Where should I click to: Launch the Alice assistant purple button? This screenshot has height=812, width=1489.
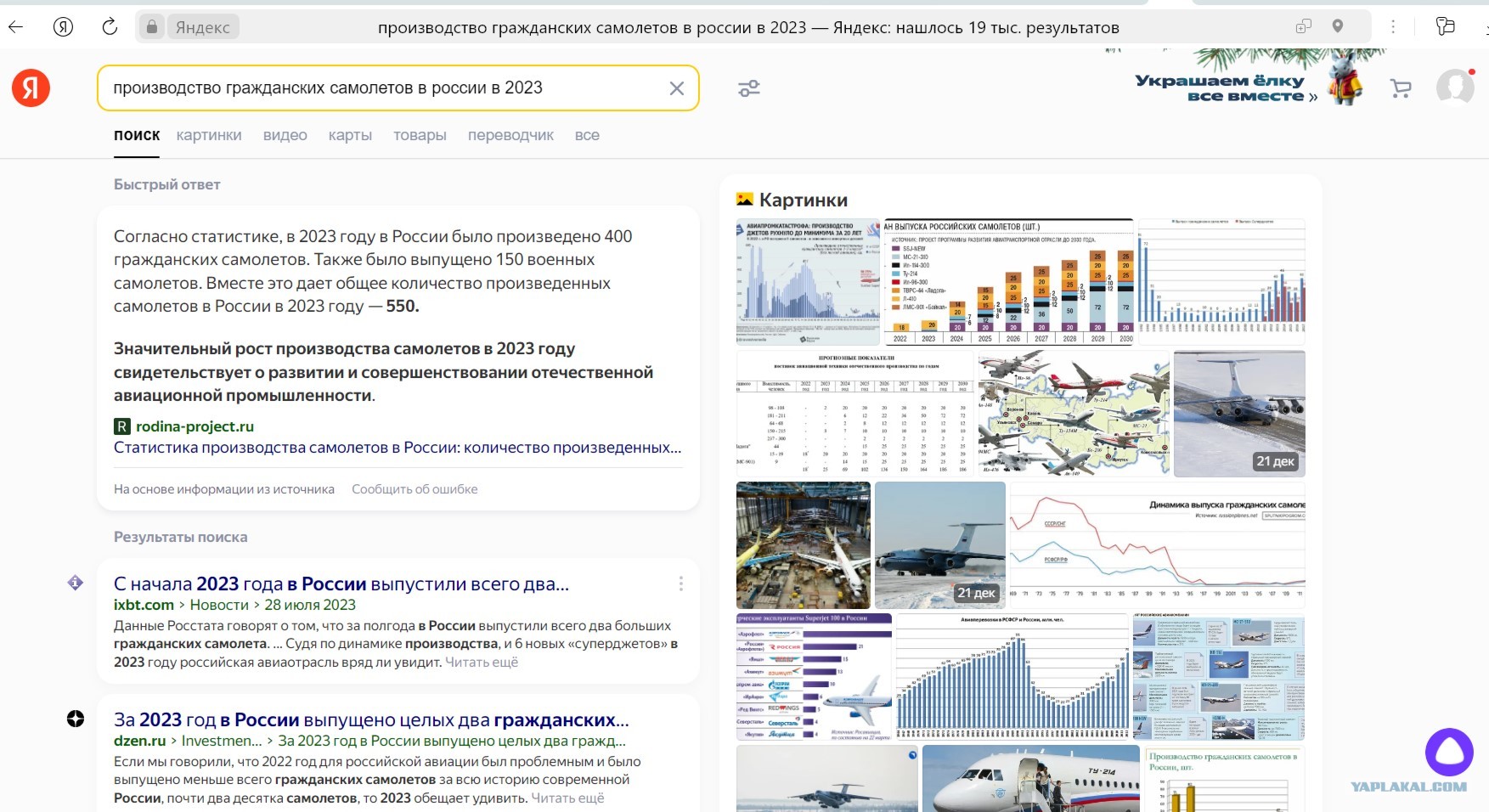1449,752
